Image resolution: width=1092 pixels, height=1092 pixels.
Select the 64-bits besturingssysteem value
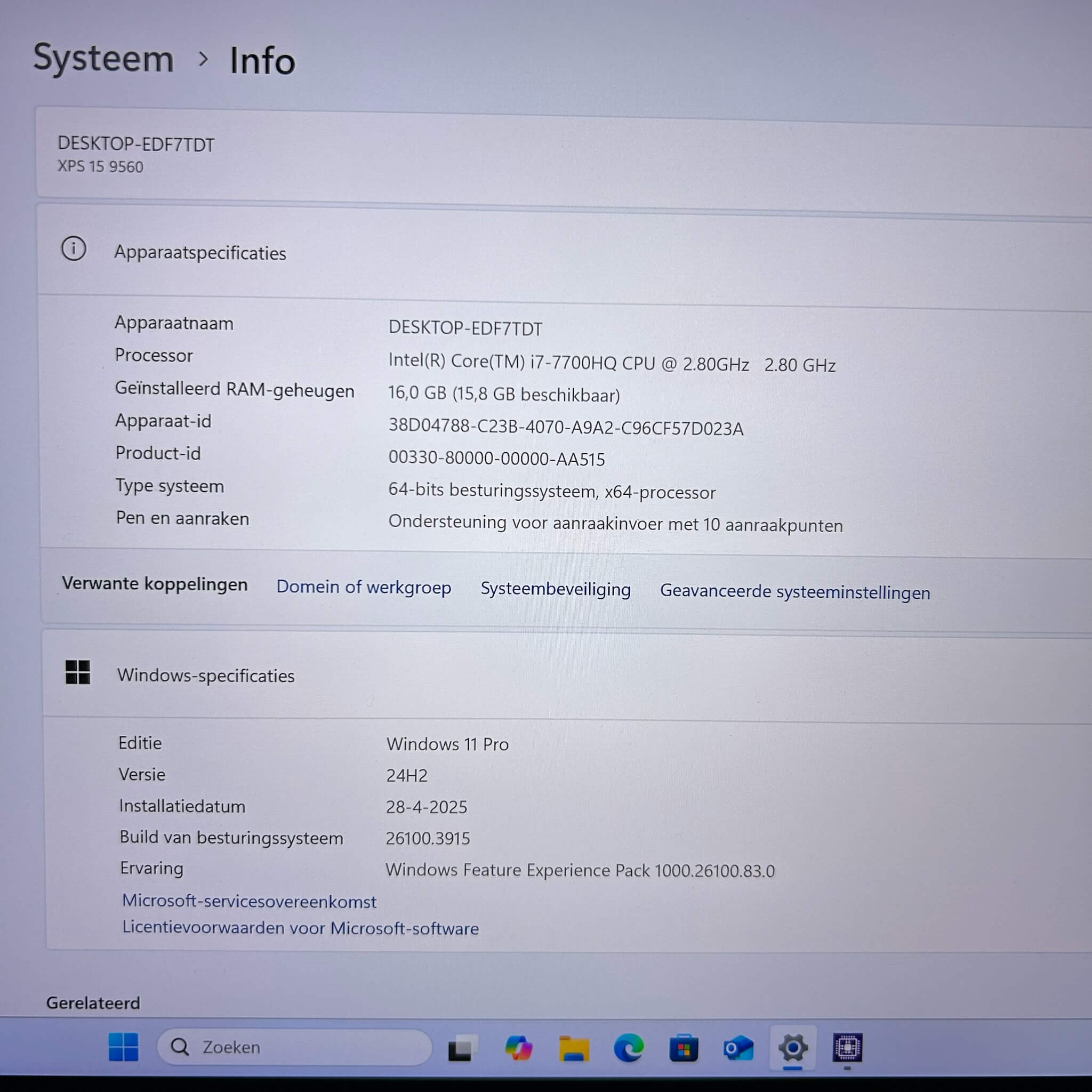coord(552,491)
